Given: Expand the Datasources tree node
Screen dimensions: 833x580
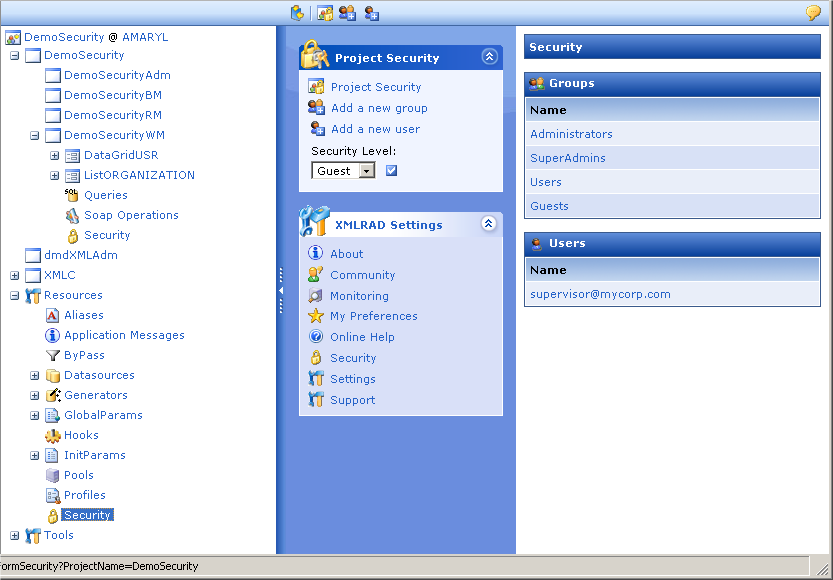Looking at the screenshot, I should click(35, 376).
